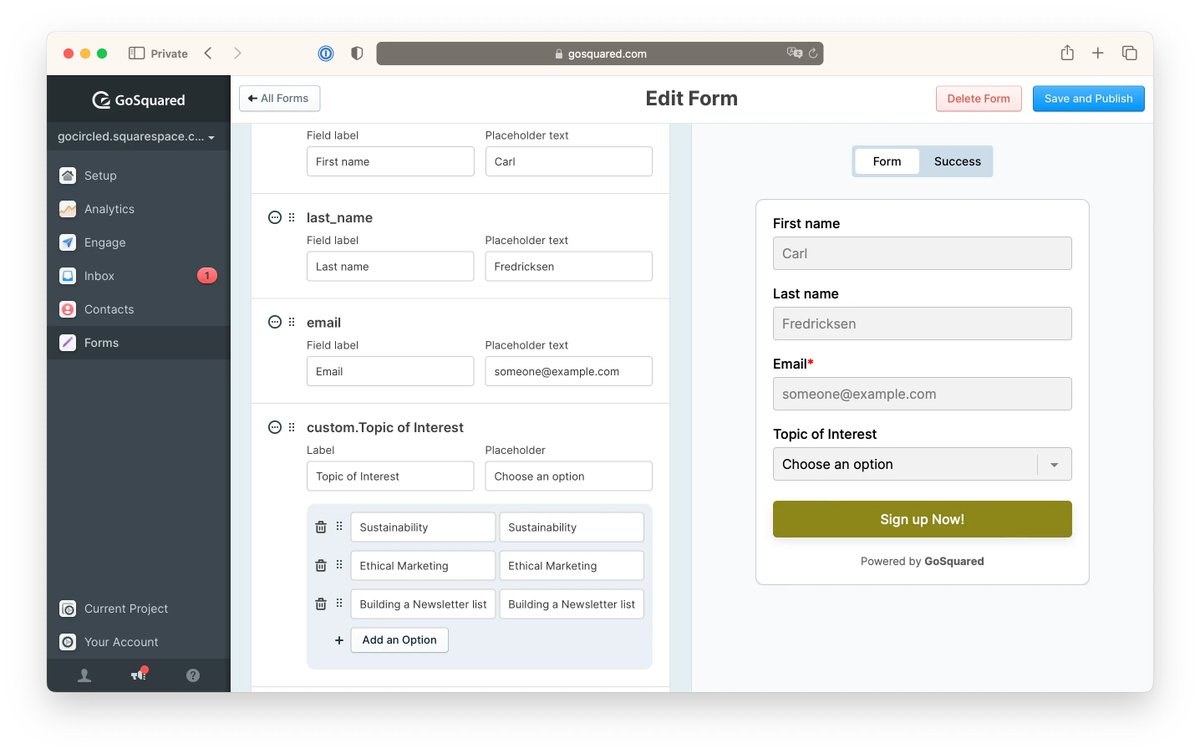Click the Carl placeholder text input in editor
The width and height of the screenshot is (1200, 754).
[x=568, y=162]
